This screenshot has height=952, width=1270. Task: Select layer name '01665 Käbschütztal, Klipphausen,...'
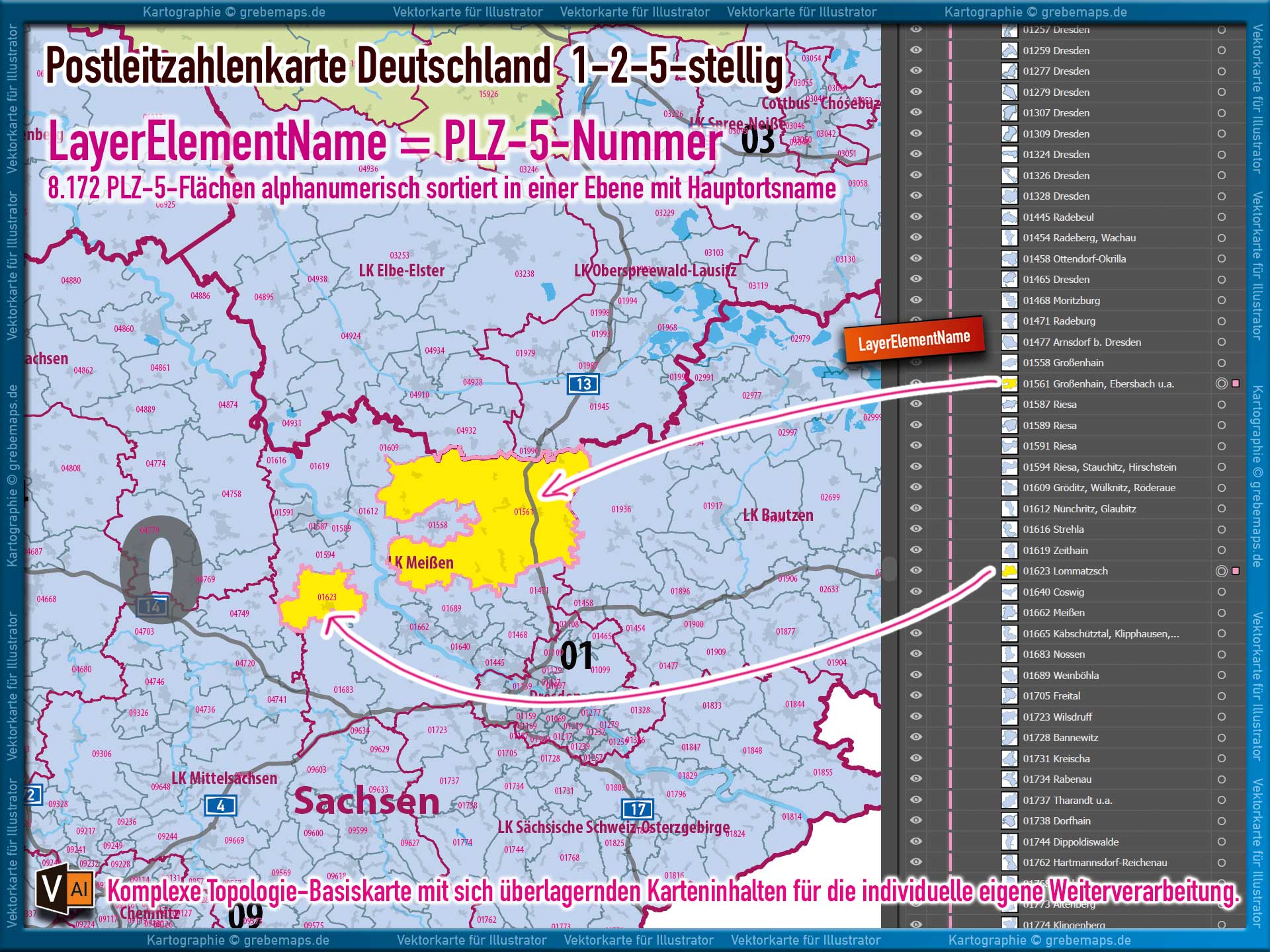point(1101,634)
